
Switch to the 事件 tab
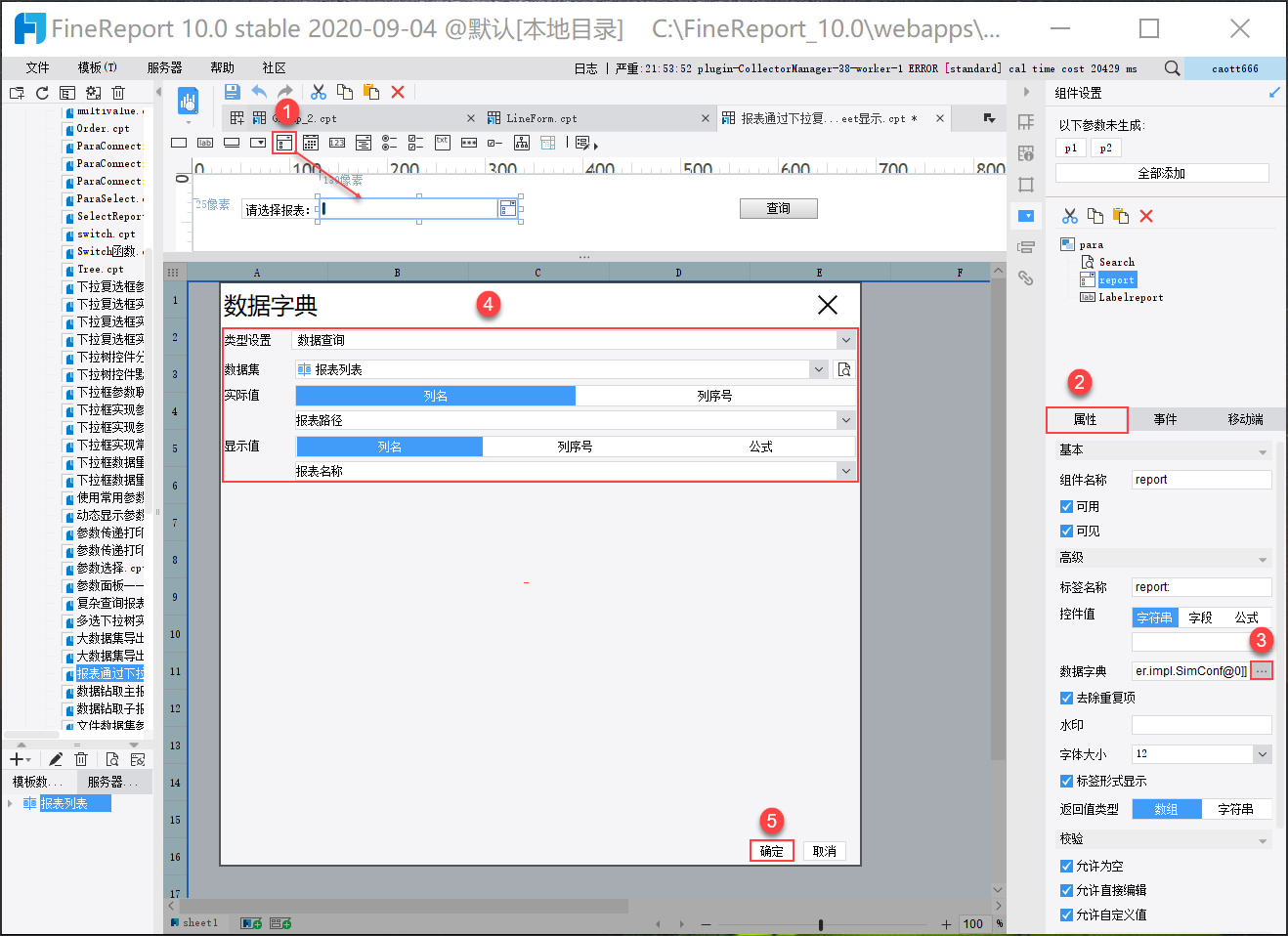click(x=1165, y=419)
